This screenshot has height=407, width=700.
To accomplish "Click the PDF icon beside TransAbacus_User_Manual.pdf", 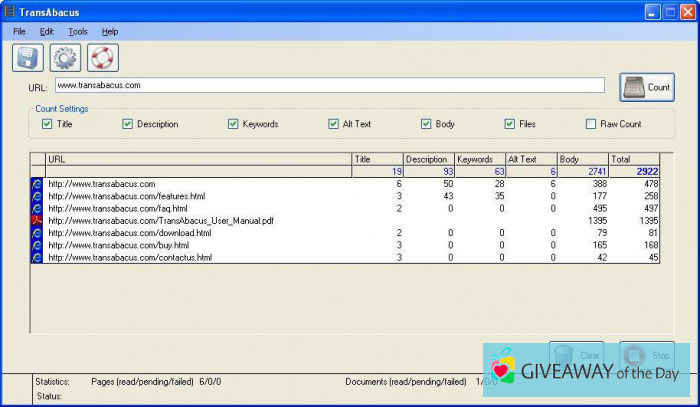I will [x=38, y=220].
